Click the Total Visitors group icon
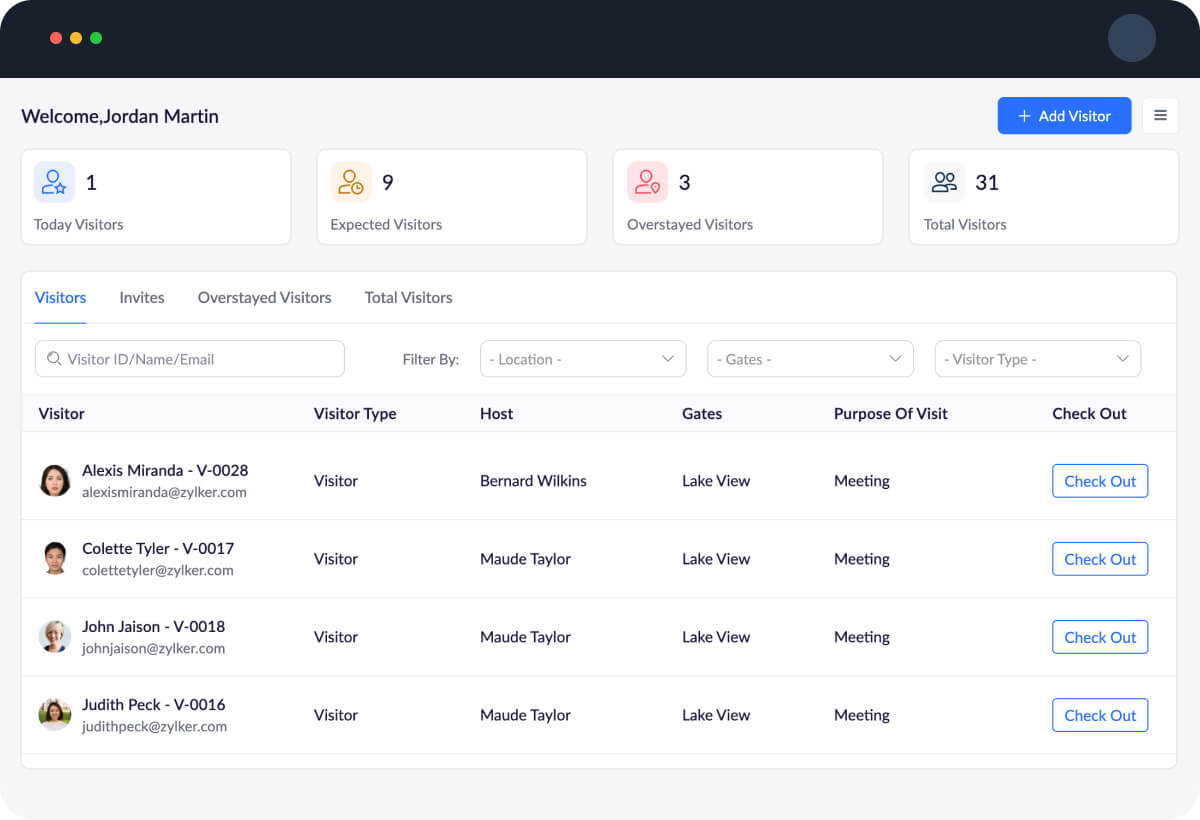 tap(944, 182)
